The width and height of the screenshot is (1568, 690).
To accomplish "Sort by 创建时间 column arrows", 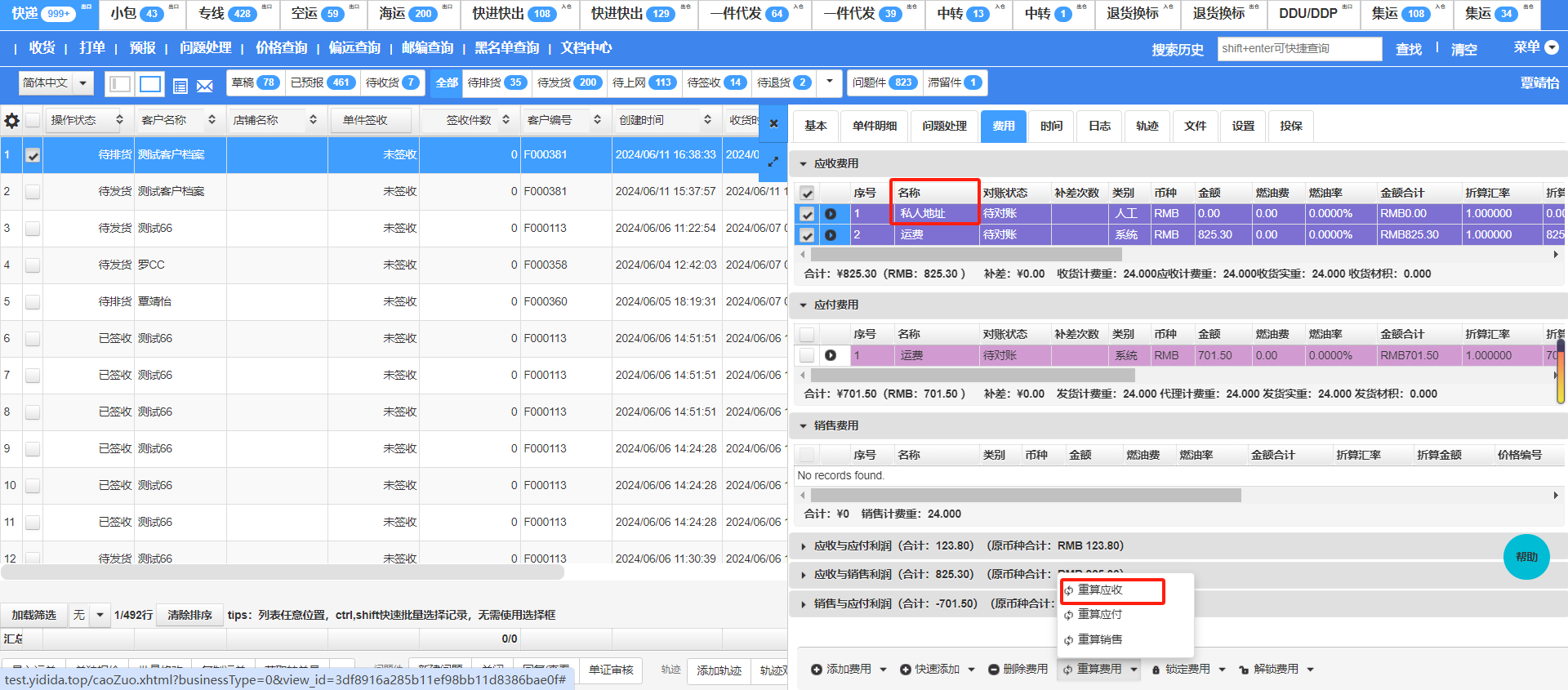I will click(x=707, y=120).
